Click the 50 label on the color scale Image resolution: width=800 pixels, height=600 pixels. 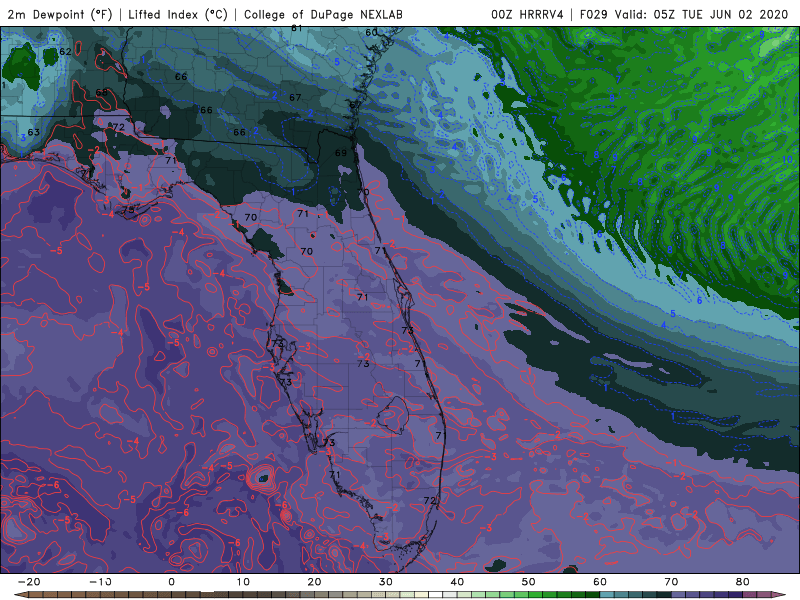tap(529, 582)
